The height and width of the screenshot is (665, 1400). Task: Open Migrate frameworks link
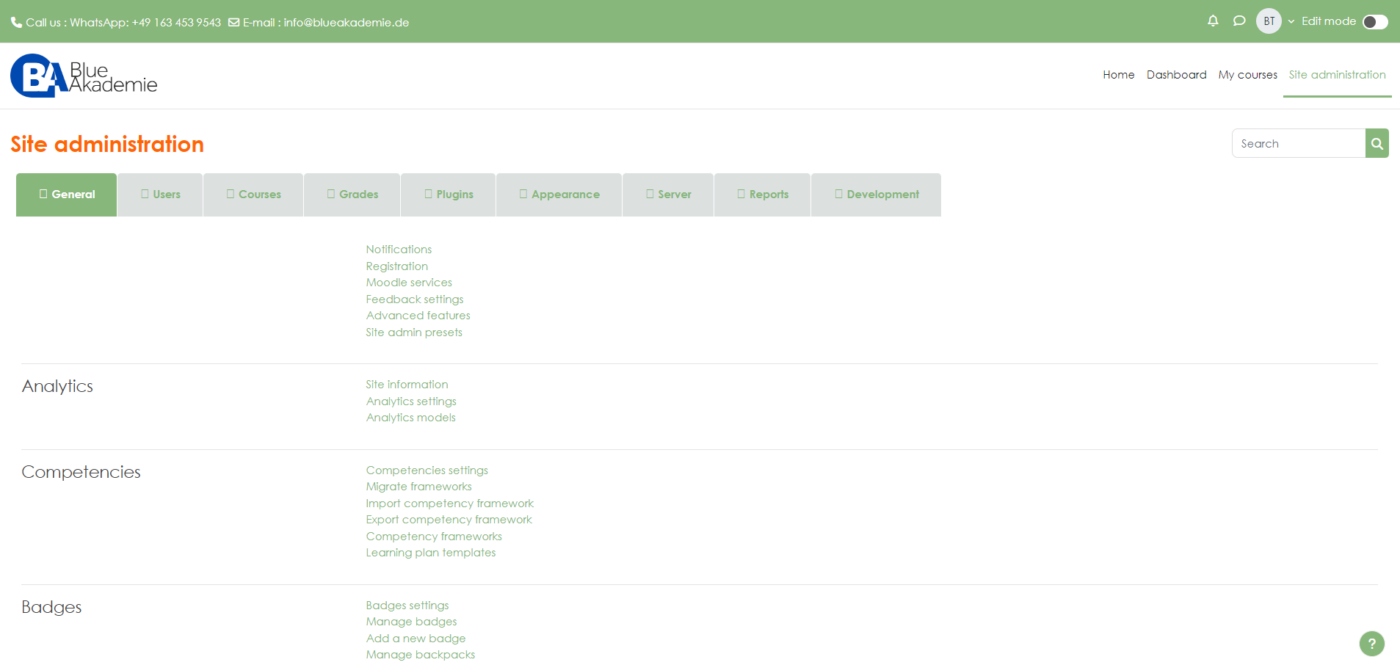point(419,486)
